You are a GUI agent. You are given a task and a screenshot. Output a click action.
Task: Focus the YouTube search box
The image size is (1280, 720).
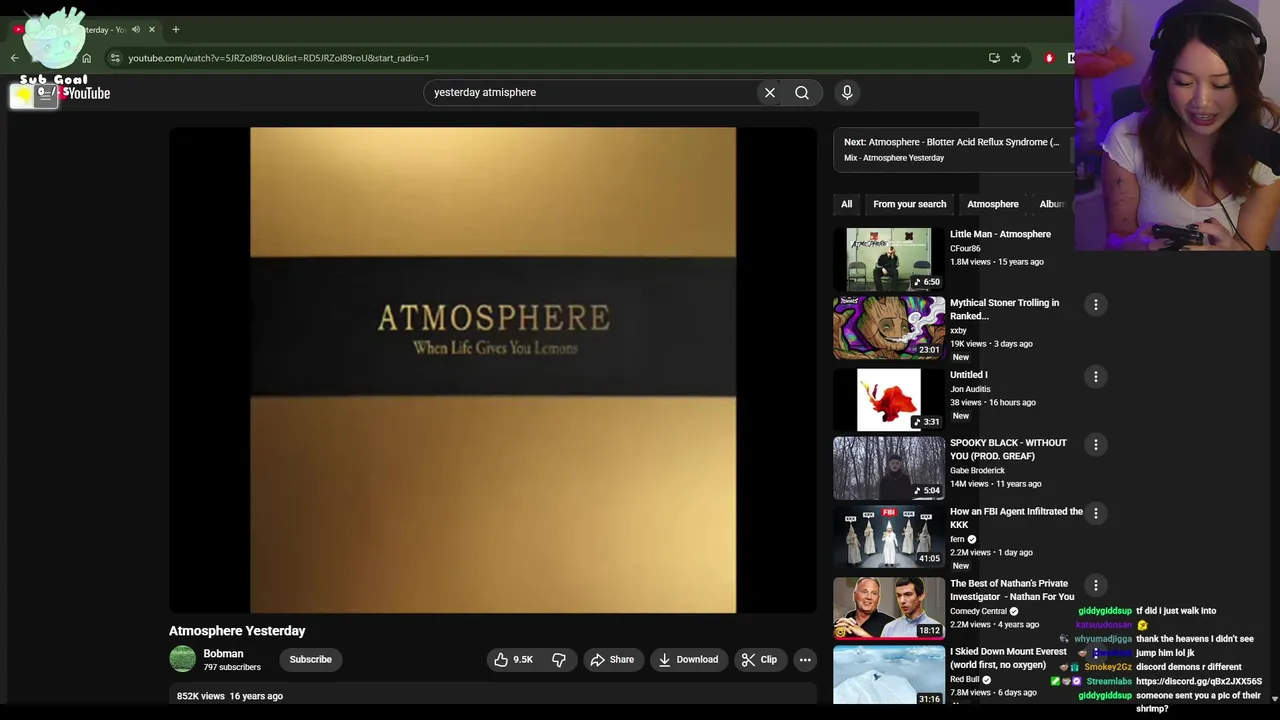tap(590, 92)
